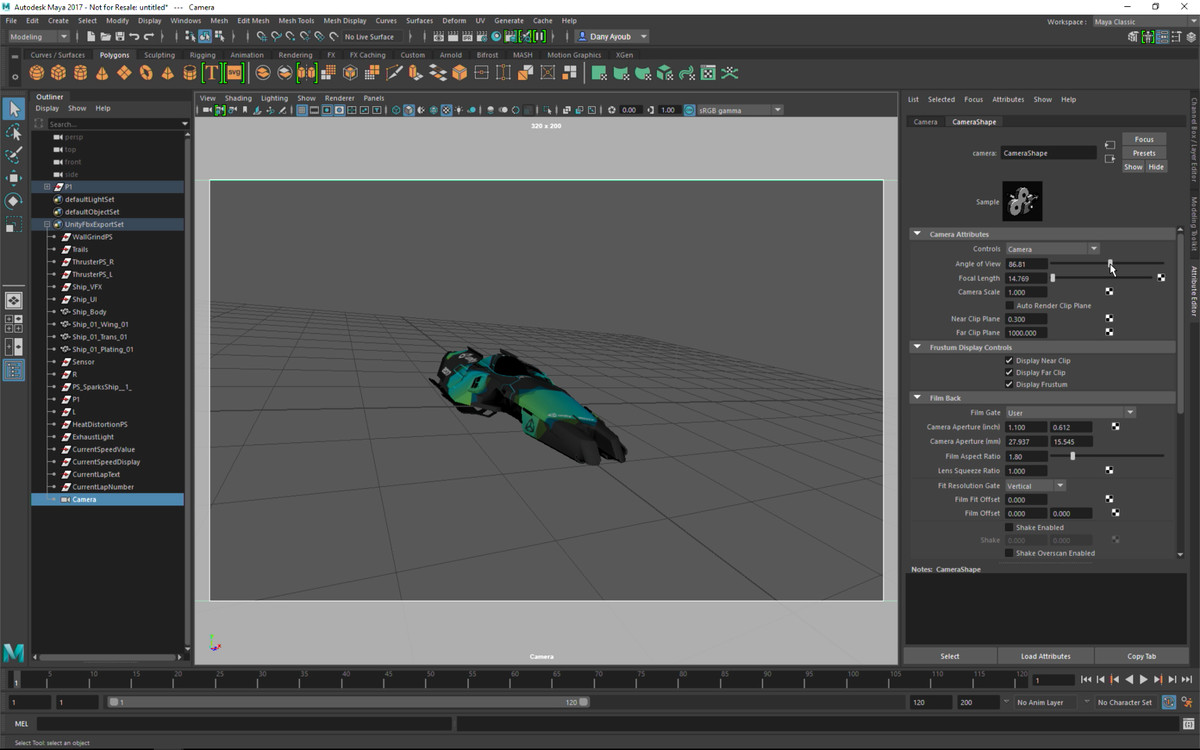The height and width of the screenshot is (750, 1200).
Task: Click the Copy Tab button
Action: point(1141,656)
